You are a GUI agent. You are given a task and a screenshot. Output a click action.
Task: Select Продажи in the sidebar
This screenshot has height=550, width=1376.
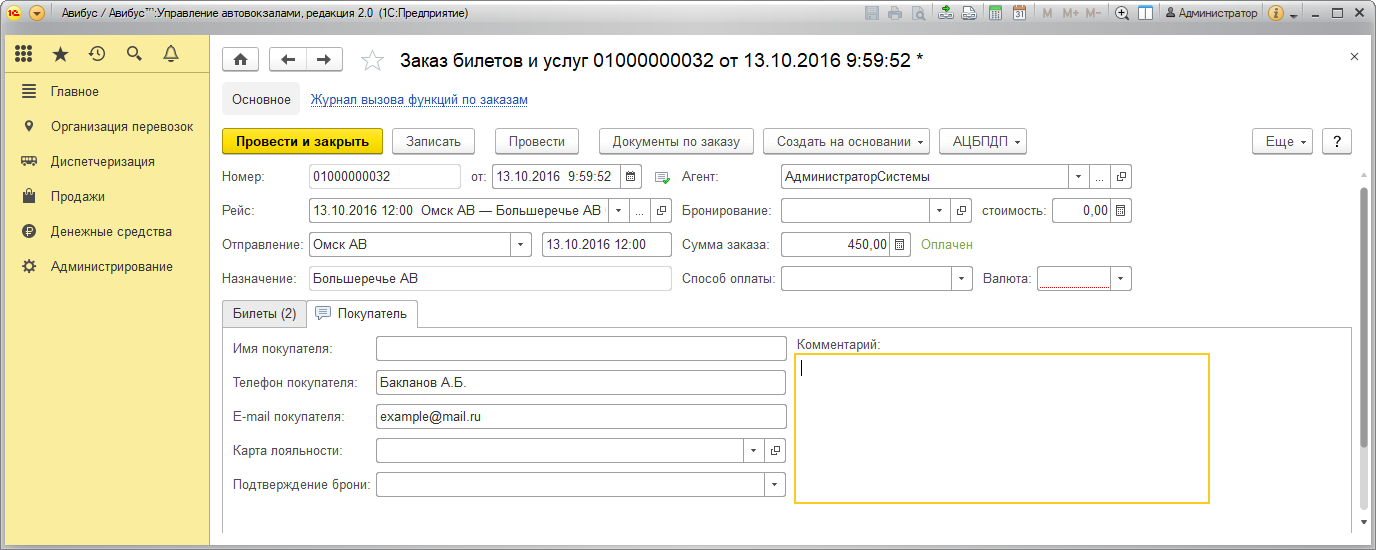(x=78, y=197)
